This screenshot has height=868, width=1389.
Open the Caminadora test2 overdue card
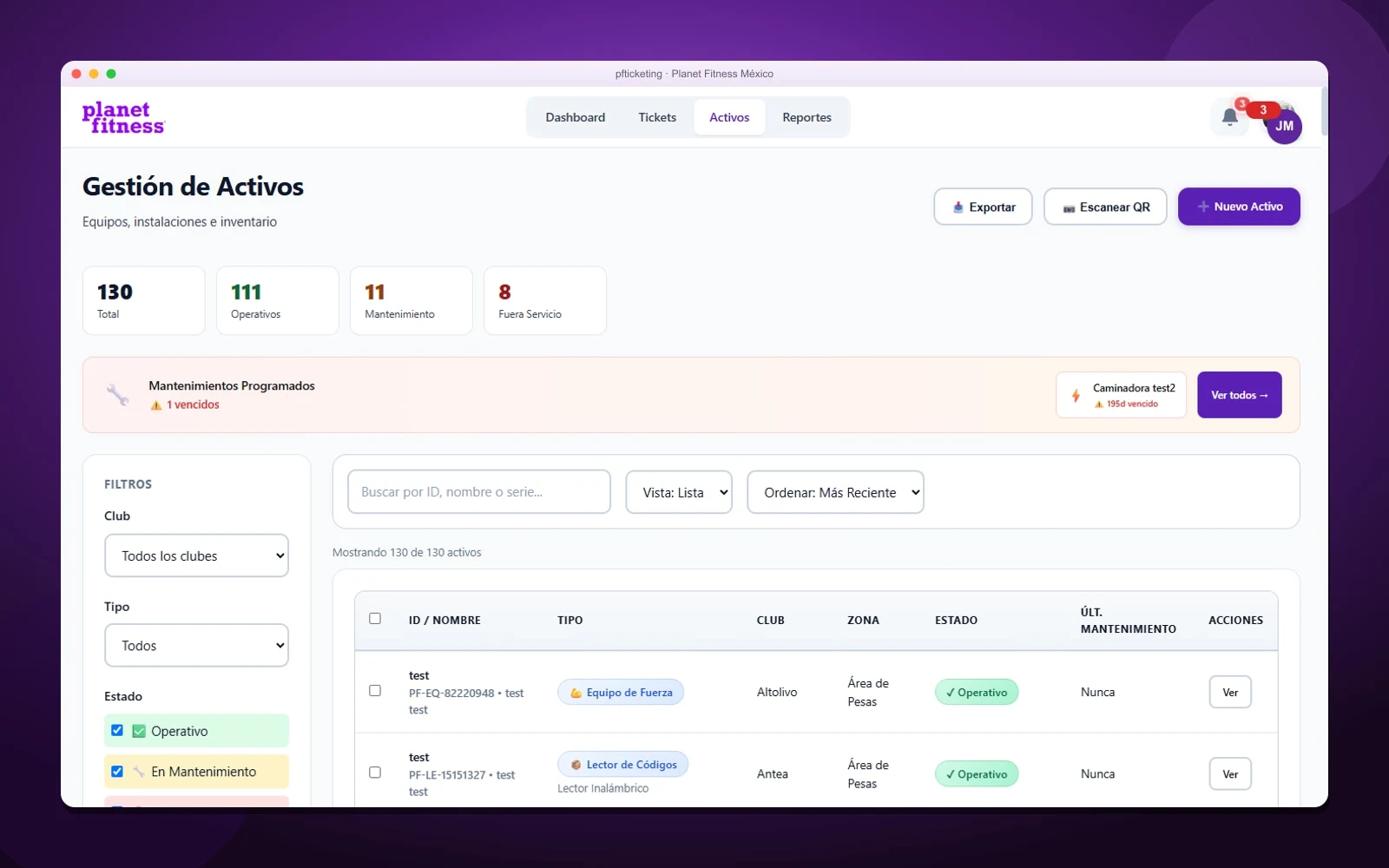1121,395
